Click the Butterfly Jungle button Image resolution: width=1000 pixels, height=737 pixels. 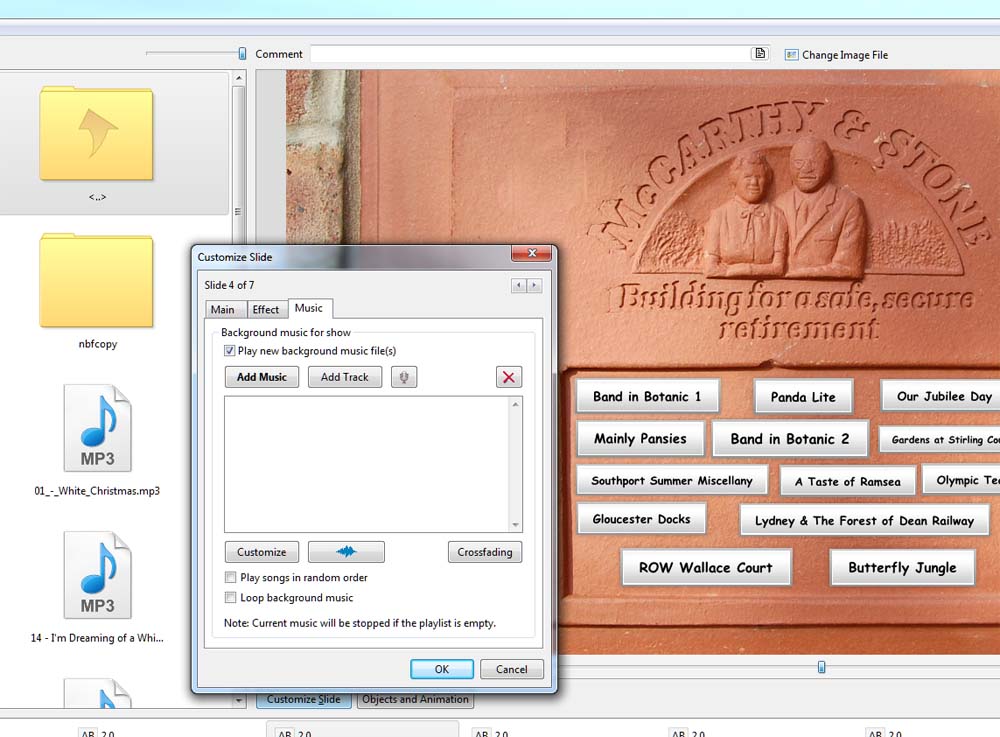[x=902, y=567]
